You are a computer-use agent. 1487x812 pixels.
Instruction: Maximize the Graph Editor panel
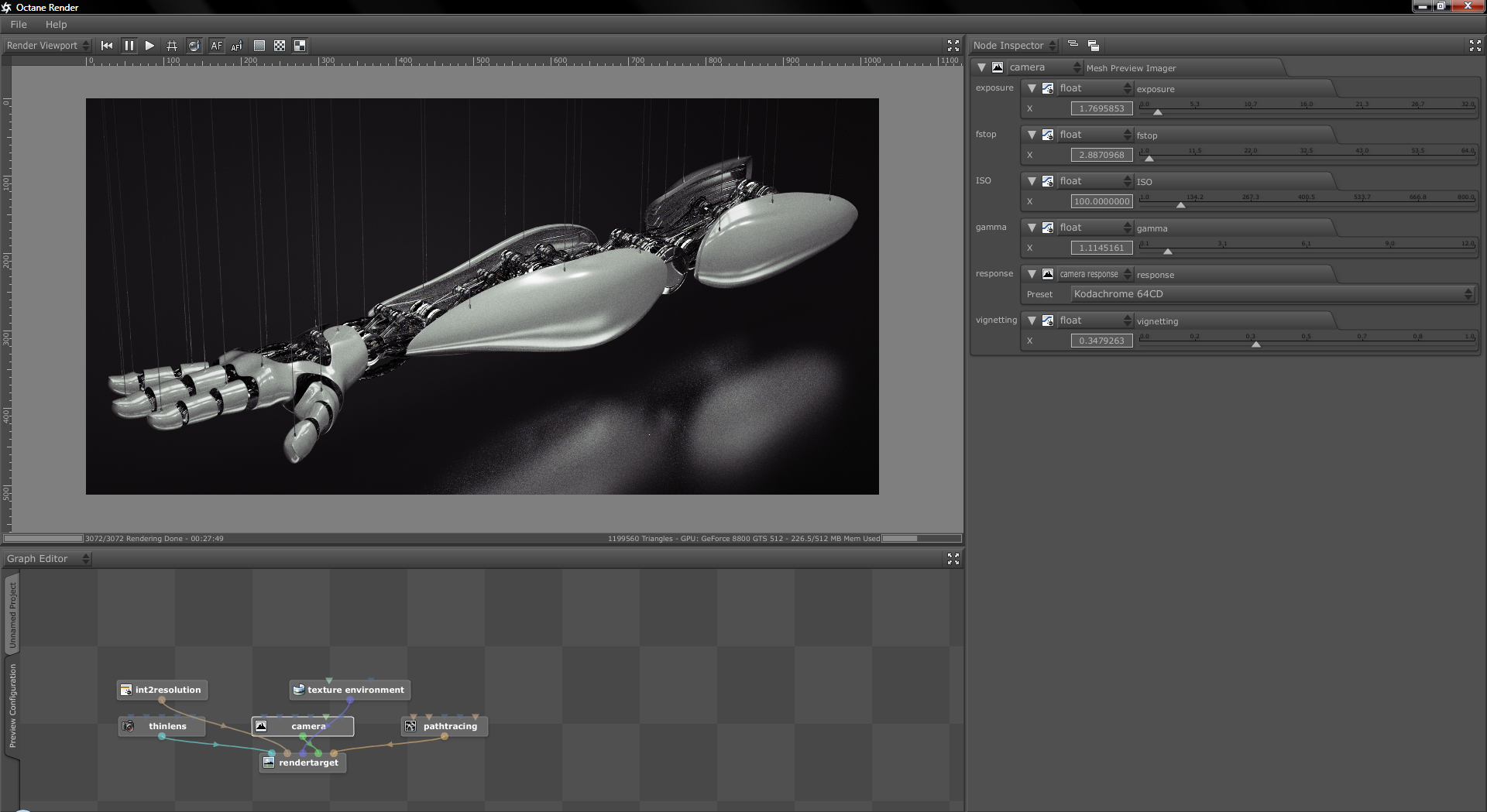click(953, 559)
